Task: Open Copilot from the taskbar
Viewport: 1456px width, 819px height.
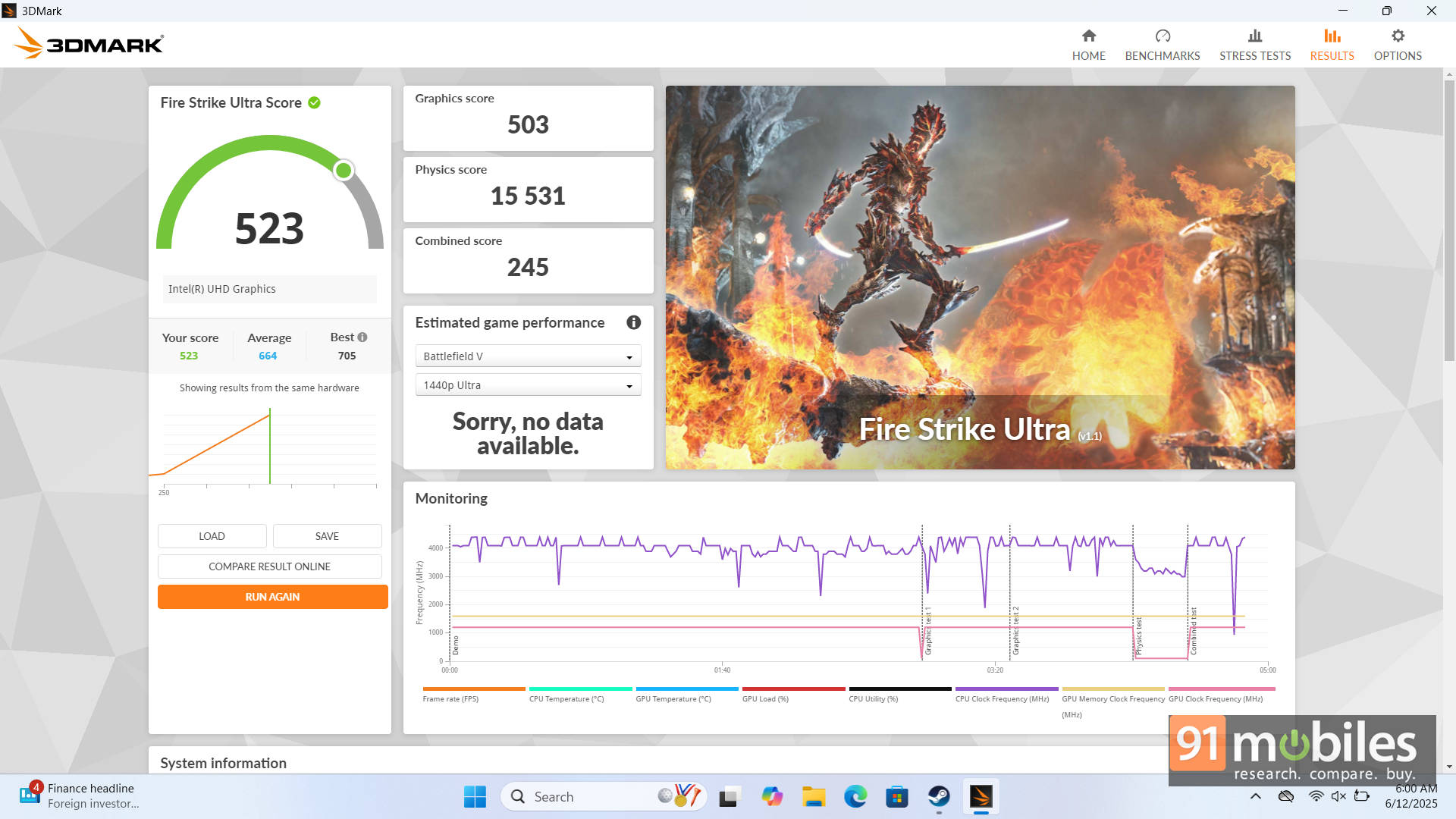Action: click(771, 796)
